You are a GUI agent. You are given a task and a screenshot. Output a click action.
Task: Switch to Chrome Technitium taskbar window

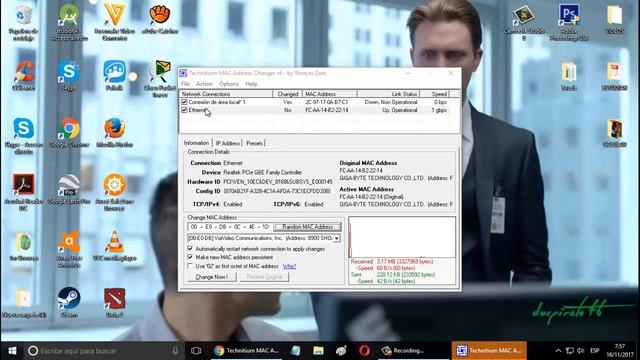[x=247, y=351]
